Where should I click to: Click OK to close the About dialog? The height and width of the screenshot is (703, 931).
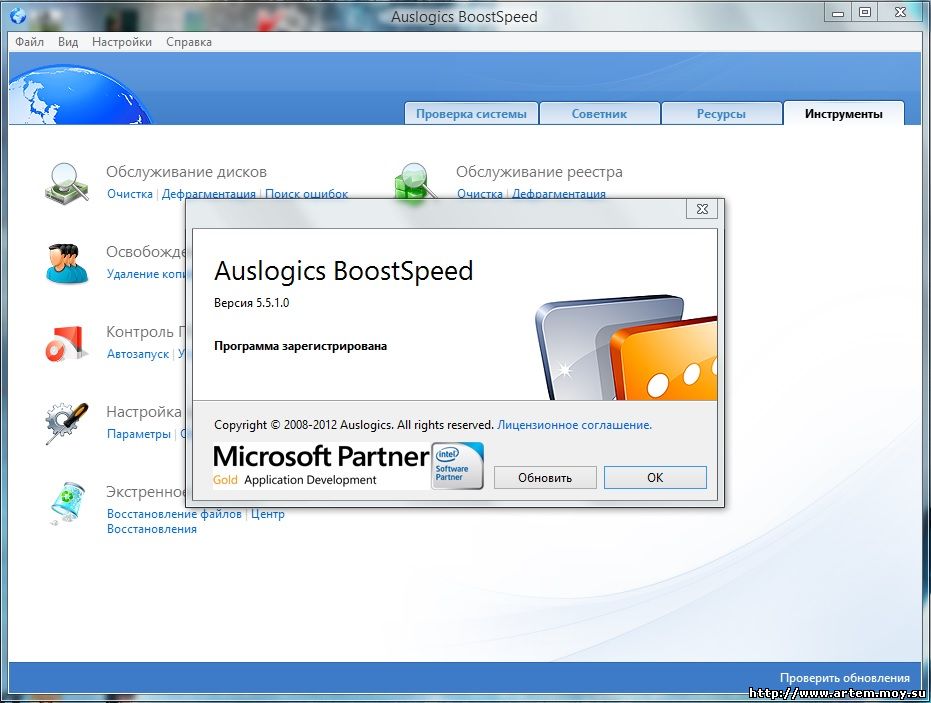(x=655, y=477)
